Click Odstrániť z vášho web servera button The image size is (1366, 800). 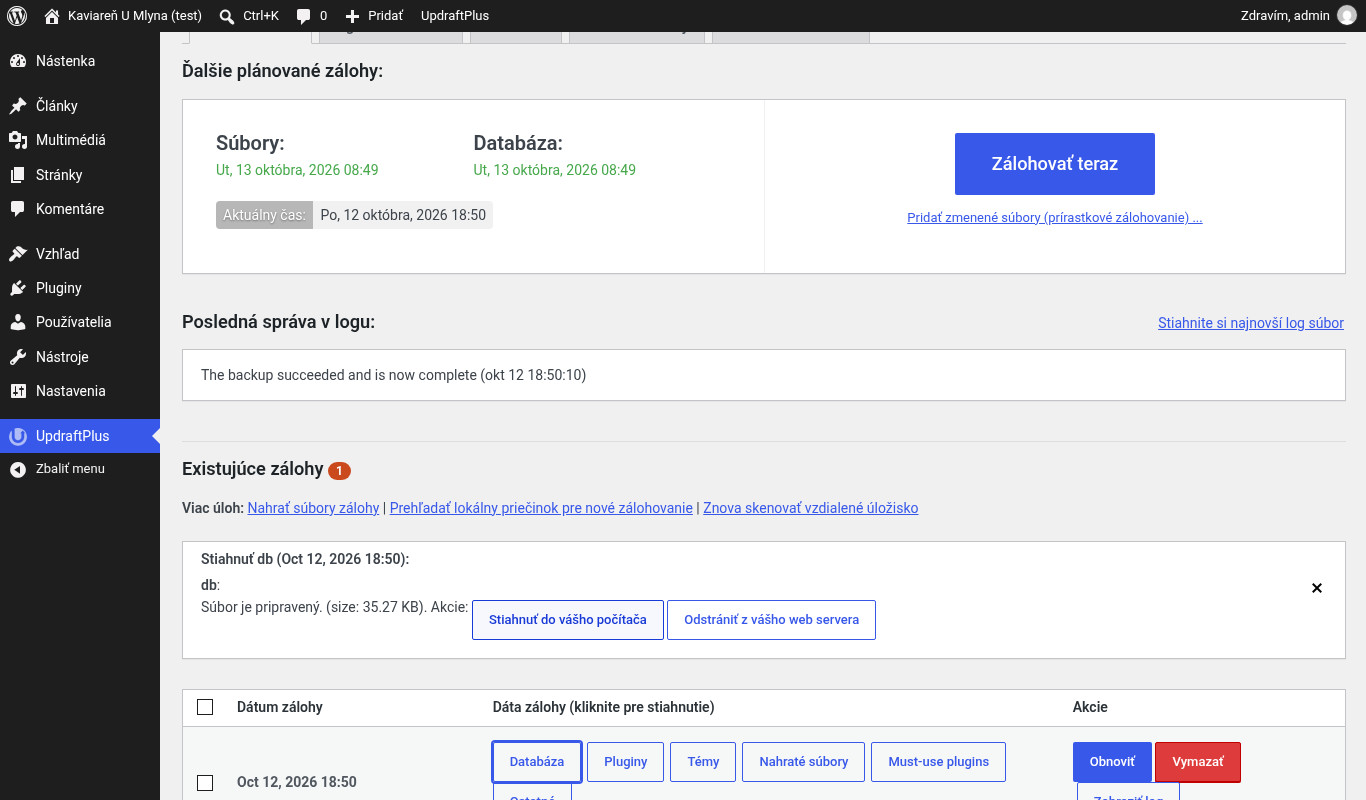pyautogui.click(x=771, y=620)
